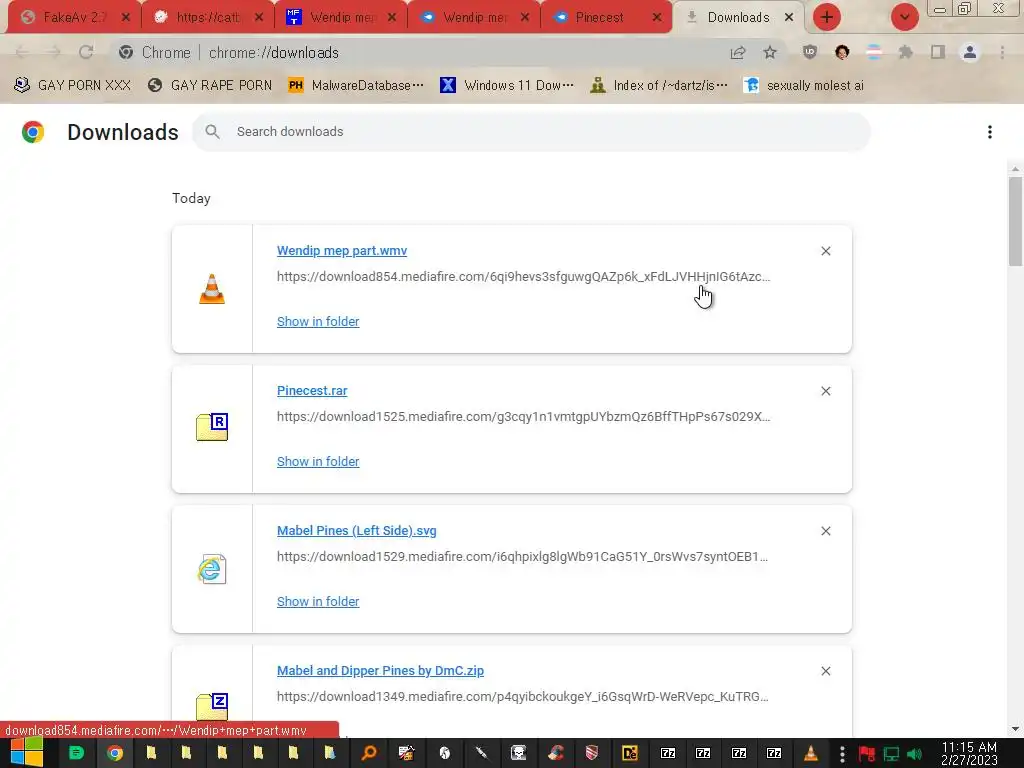Screen dimensions: 1024x768
Task: Click the Internet Explorer file icon for the svg
Action: click(212, 569)
